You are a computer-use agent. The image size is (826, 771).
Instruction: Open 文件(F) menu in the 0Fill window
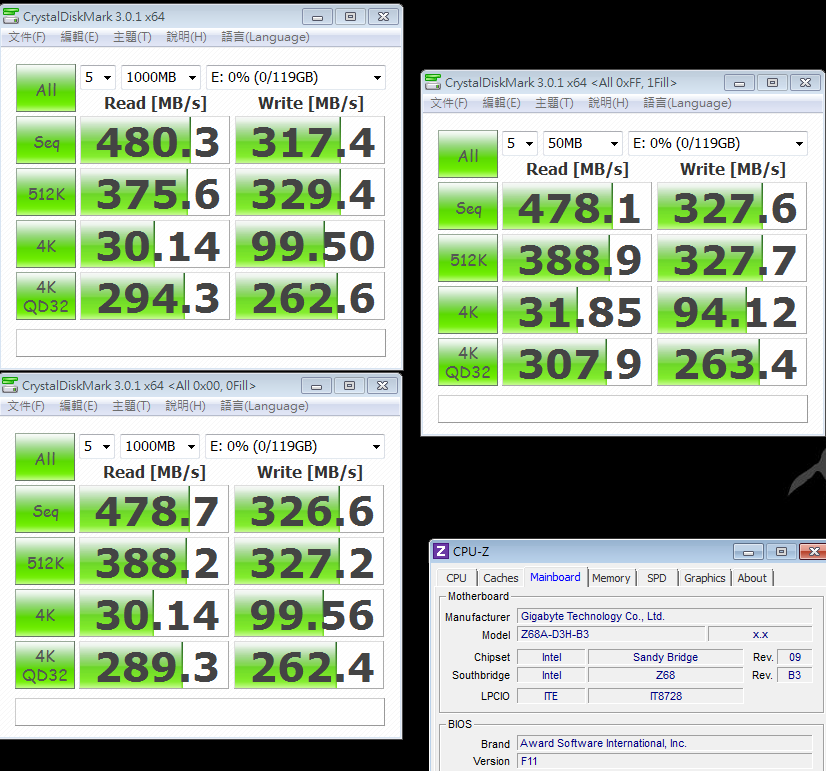[26, 406]
